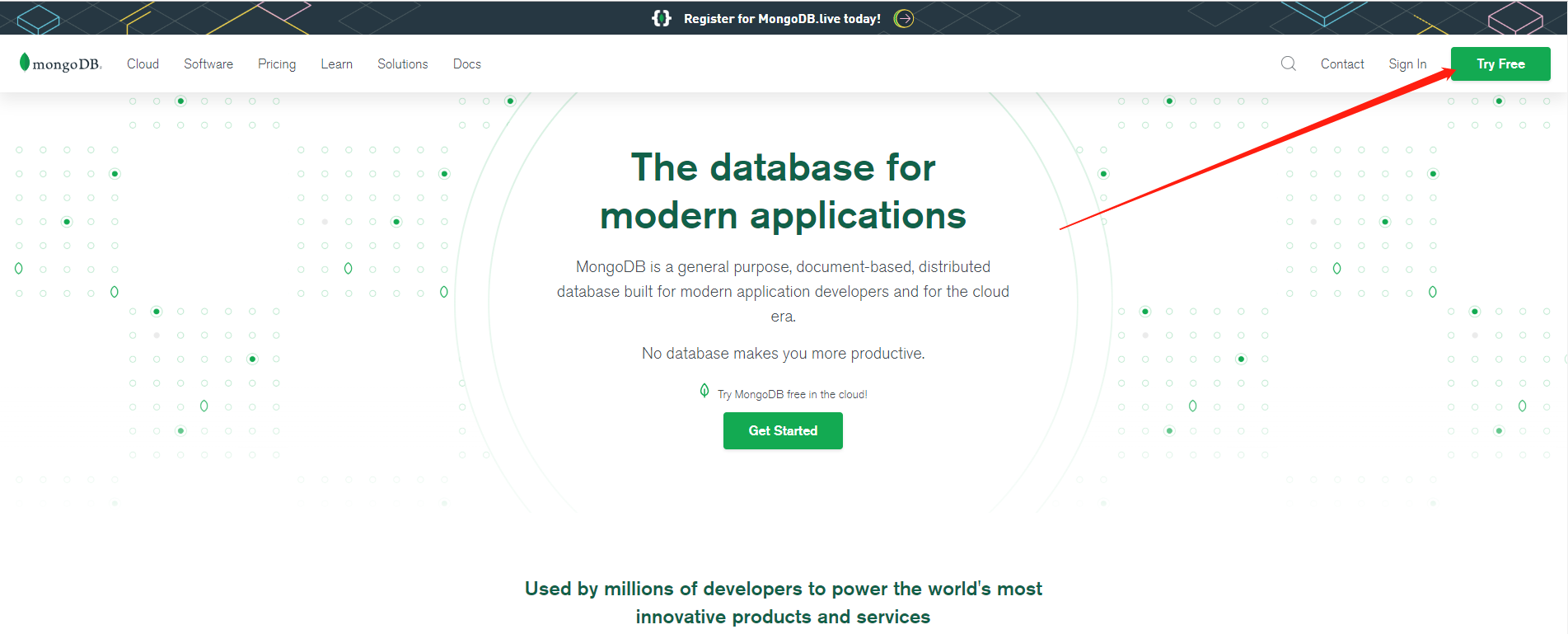Click the green Try Free button

tap(1500, 63)
